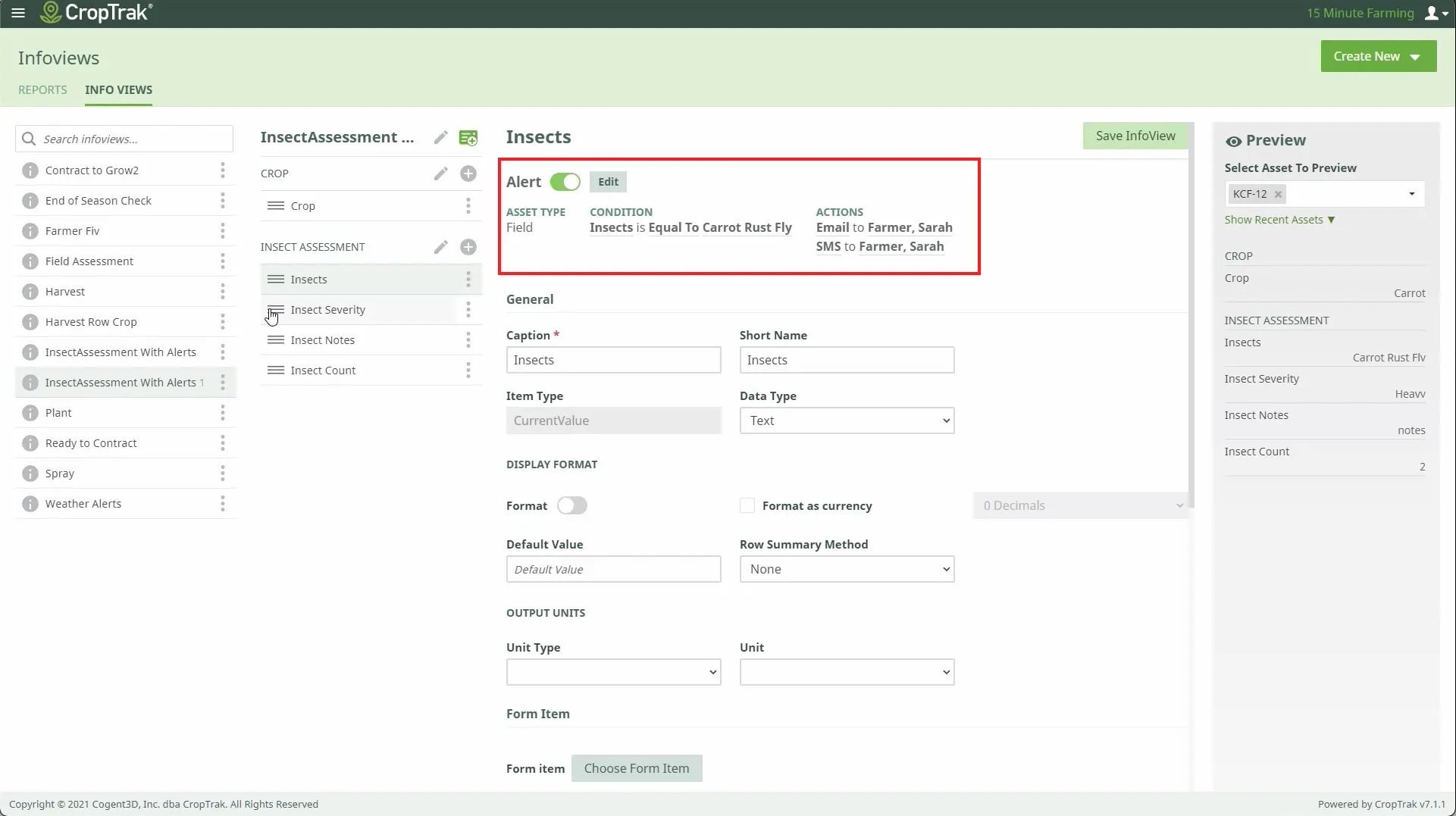
Task: Edit the INSECT ASSESSMENT section pencil icon
Action: (x=440, y=247)
